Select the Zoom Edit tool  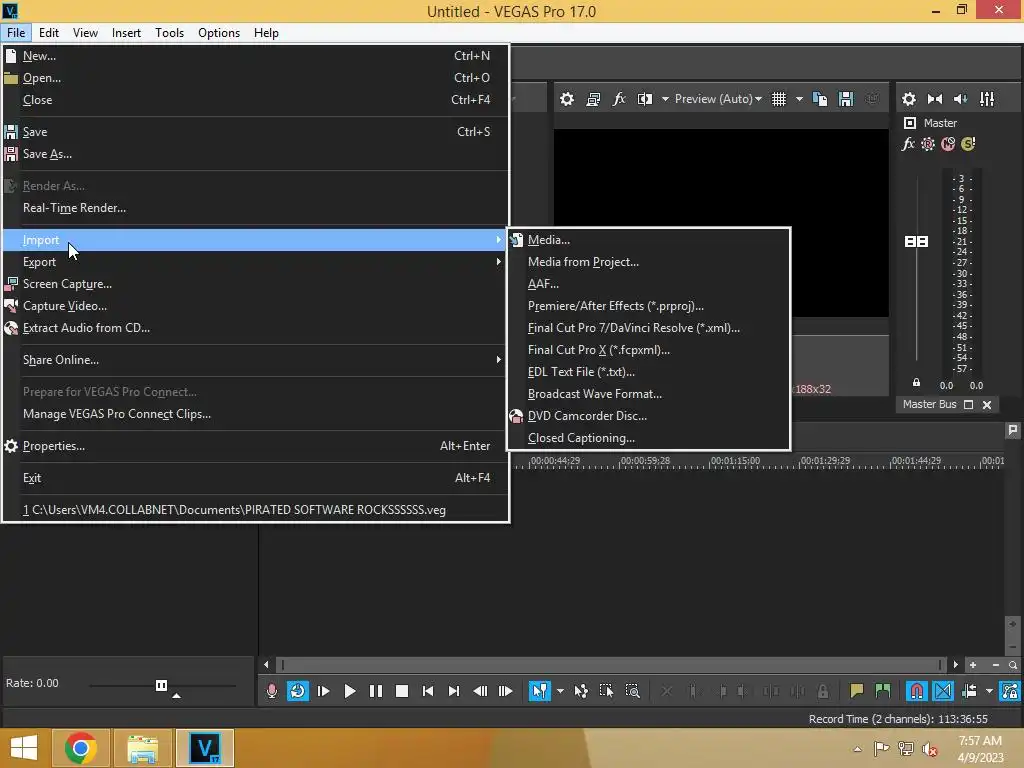click(632, 691)
